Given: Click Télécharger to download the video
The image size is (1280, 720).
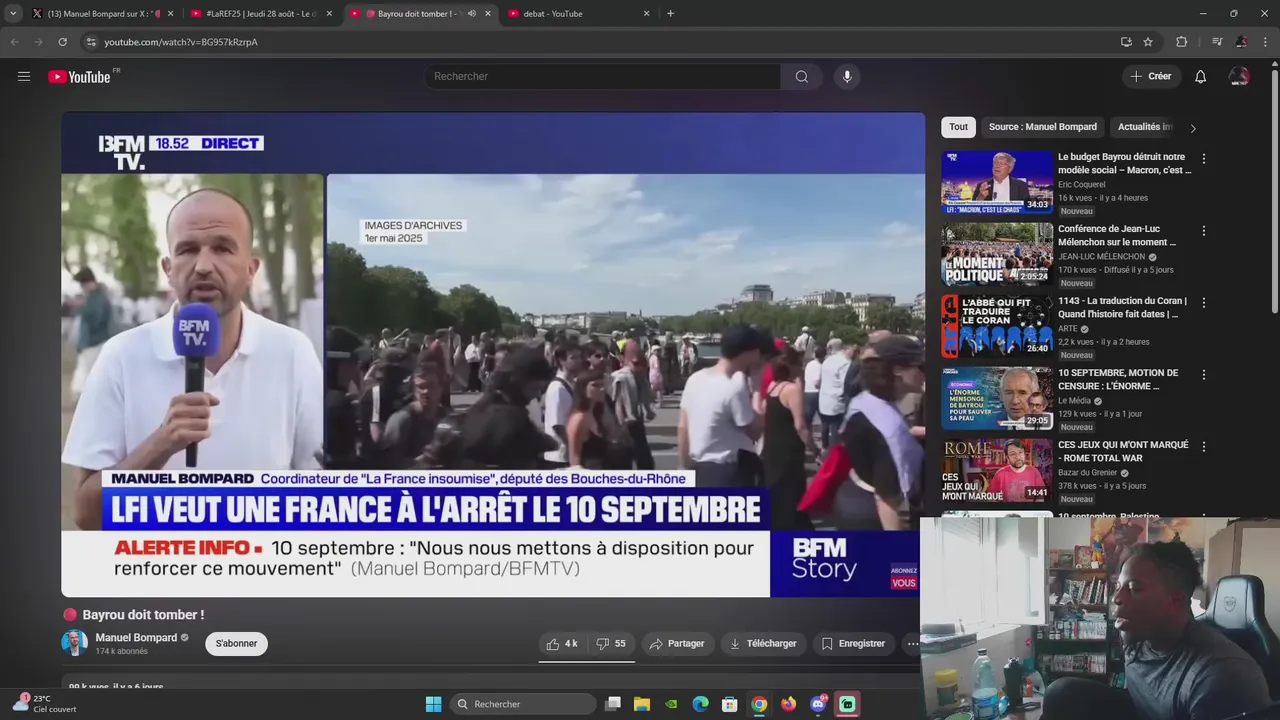Looking at the screenshot, I should pos(763,644).
